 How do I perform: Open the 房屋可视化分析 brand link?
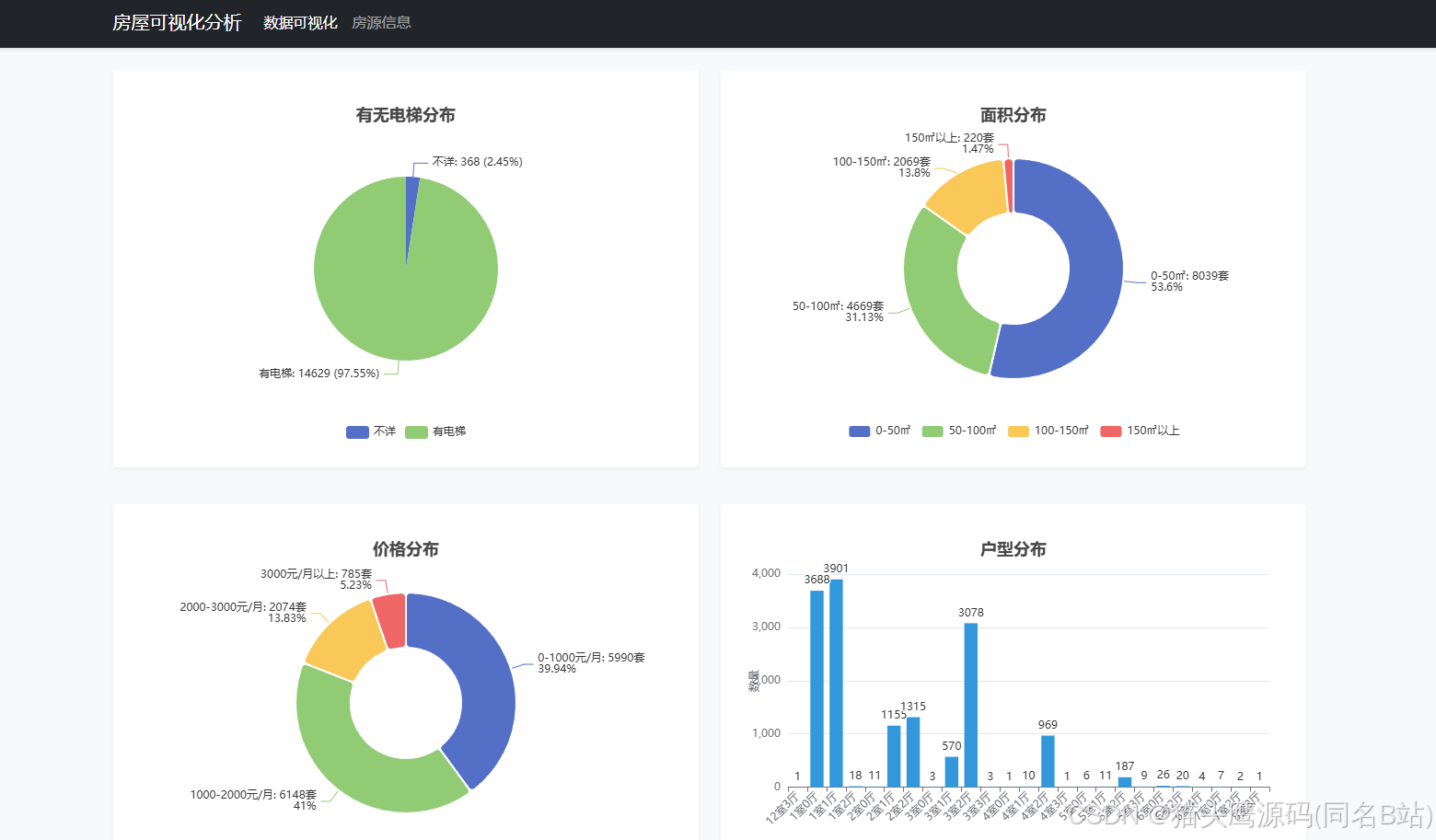(x=177, y=22)
